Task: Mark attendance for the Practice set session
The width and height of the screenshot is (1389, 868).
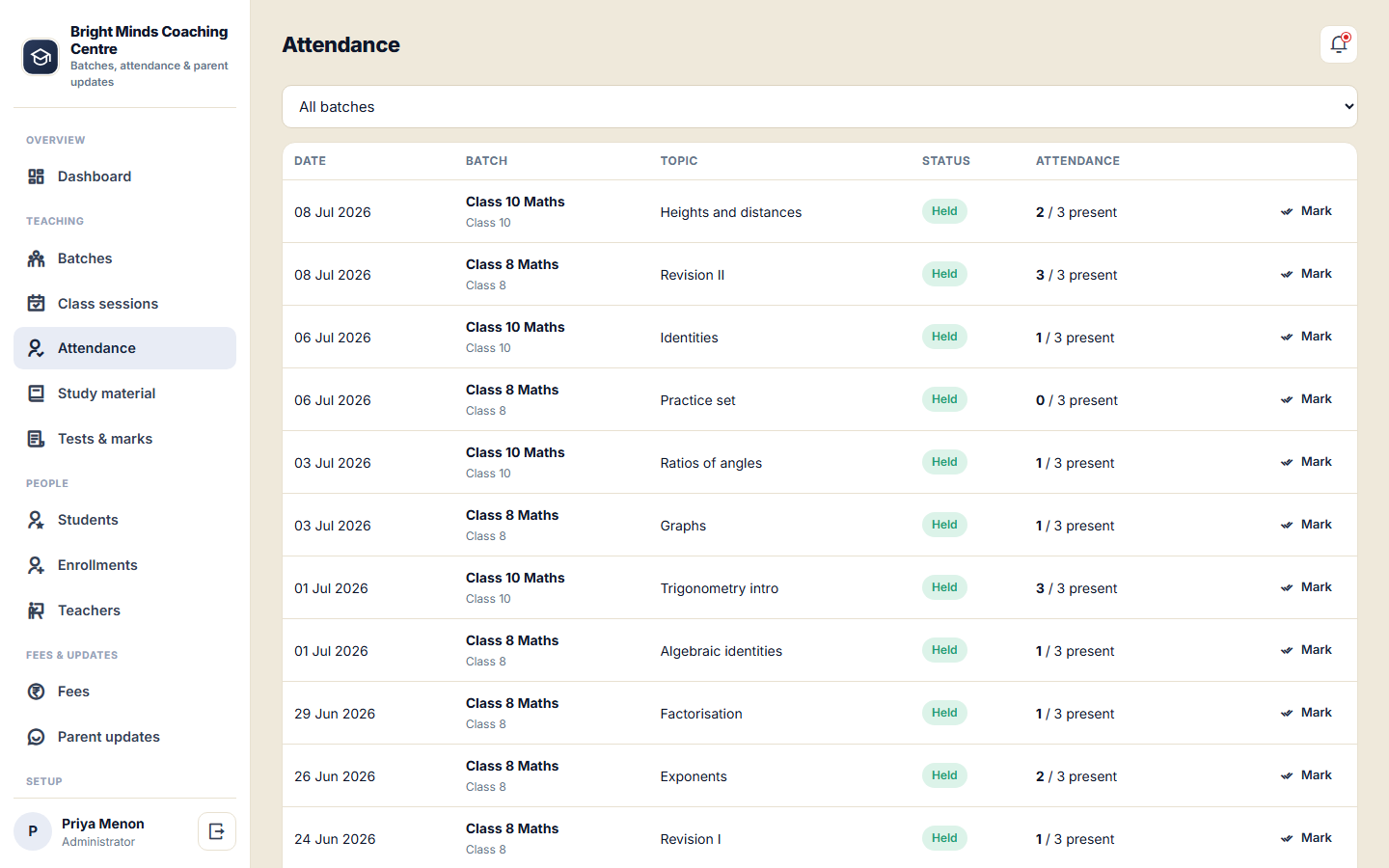Action: (x=1306, y=399)
